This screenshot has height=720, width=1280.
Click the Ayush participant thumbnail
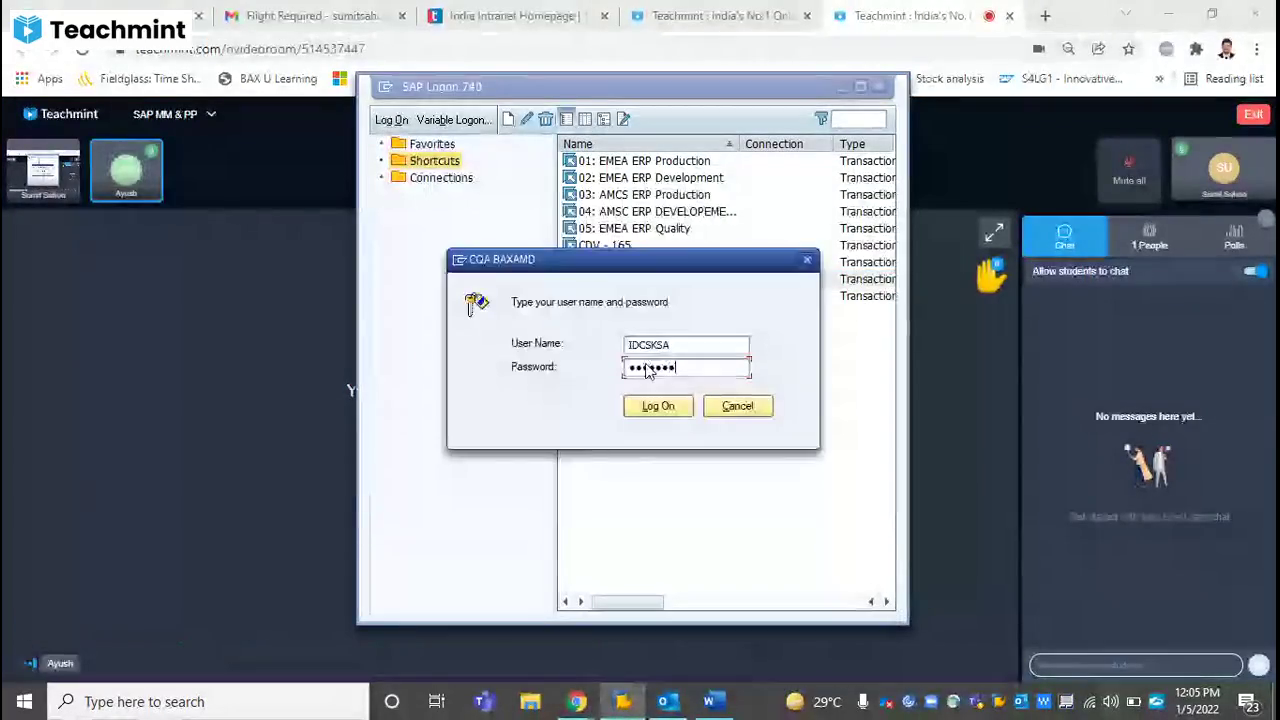point(126,171)
